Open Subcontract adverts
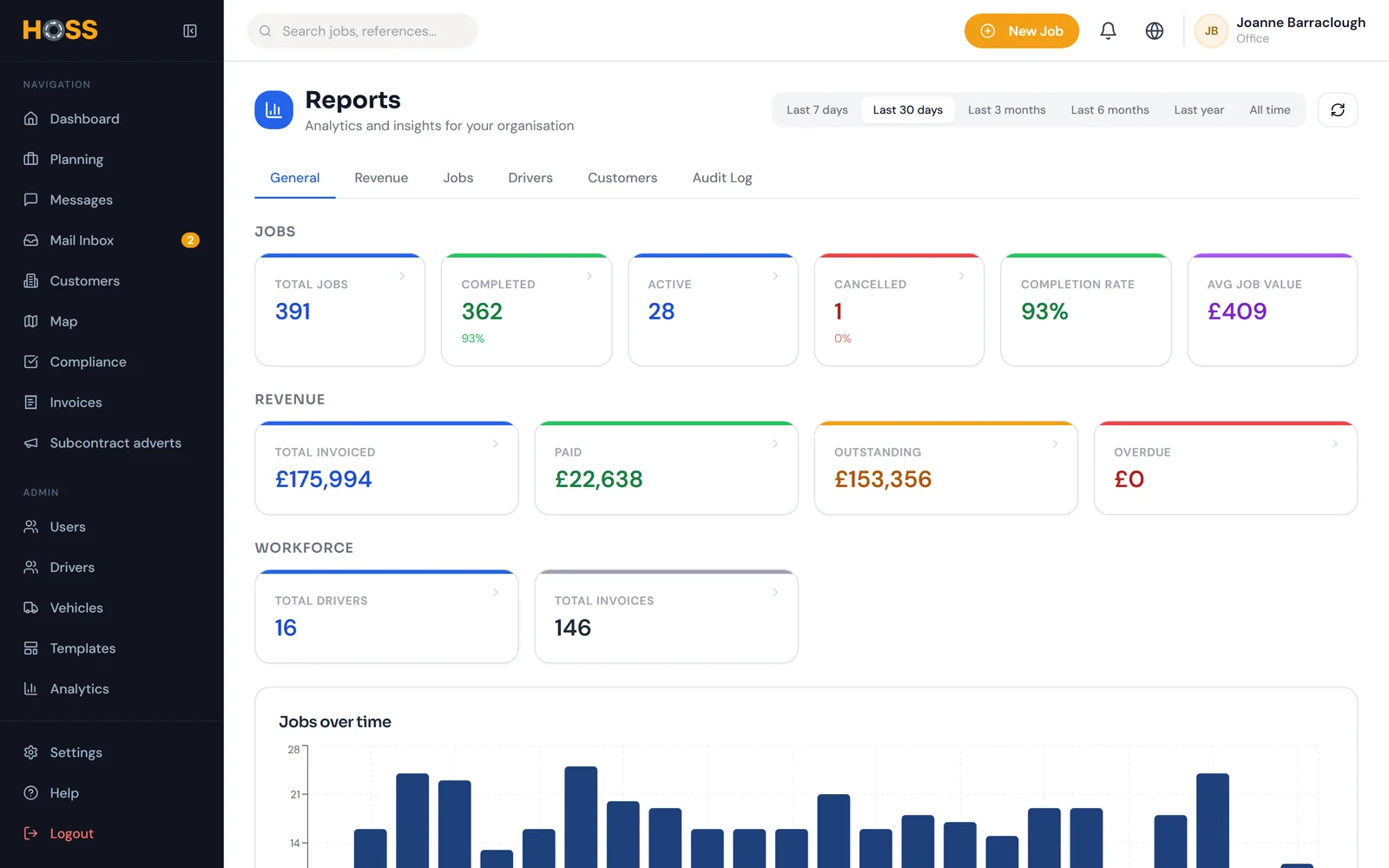Viewport: 1389px width, 868px height. point(112,443)
